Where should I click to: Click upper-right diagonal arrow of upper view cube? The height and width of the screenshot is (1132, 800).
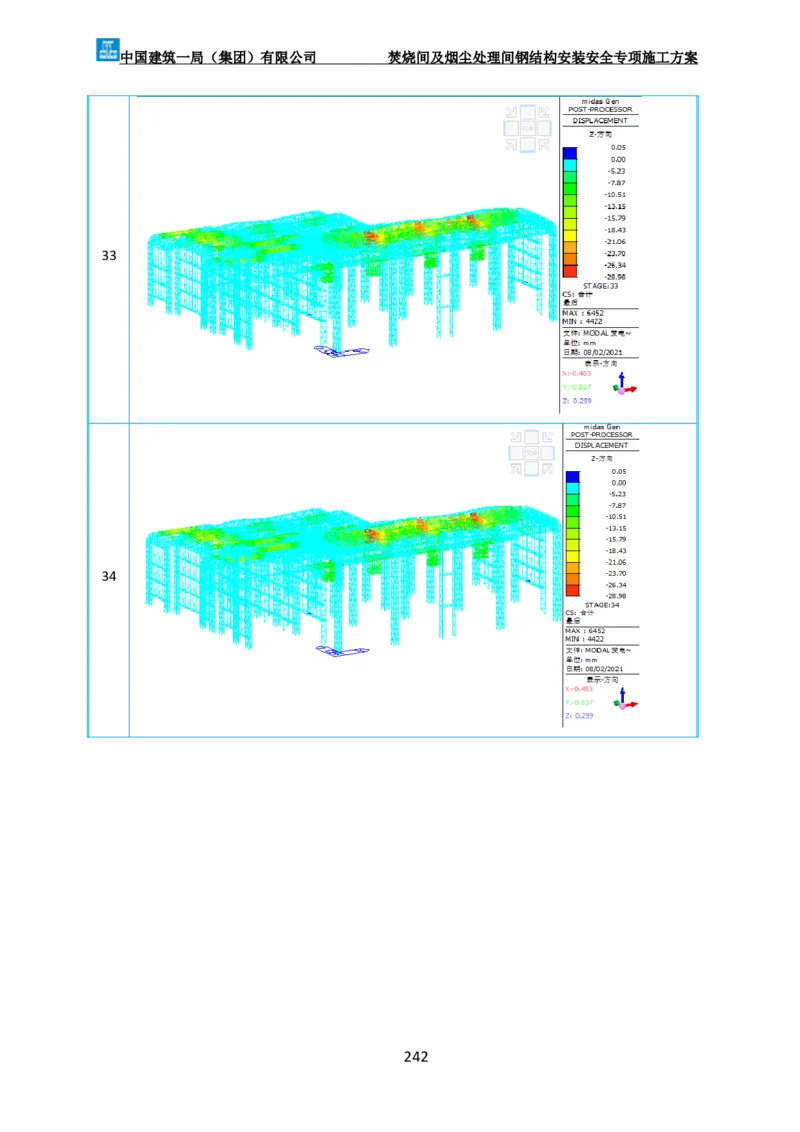(x=544, y=112)
